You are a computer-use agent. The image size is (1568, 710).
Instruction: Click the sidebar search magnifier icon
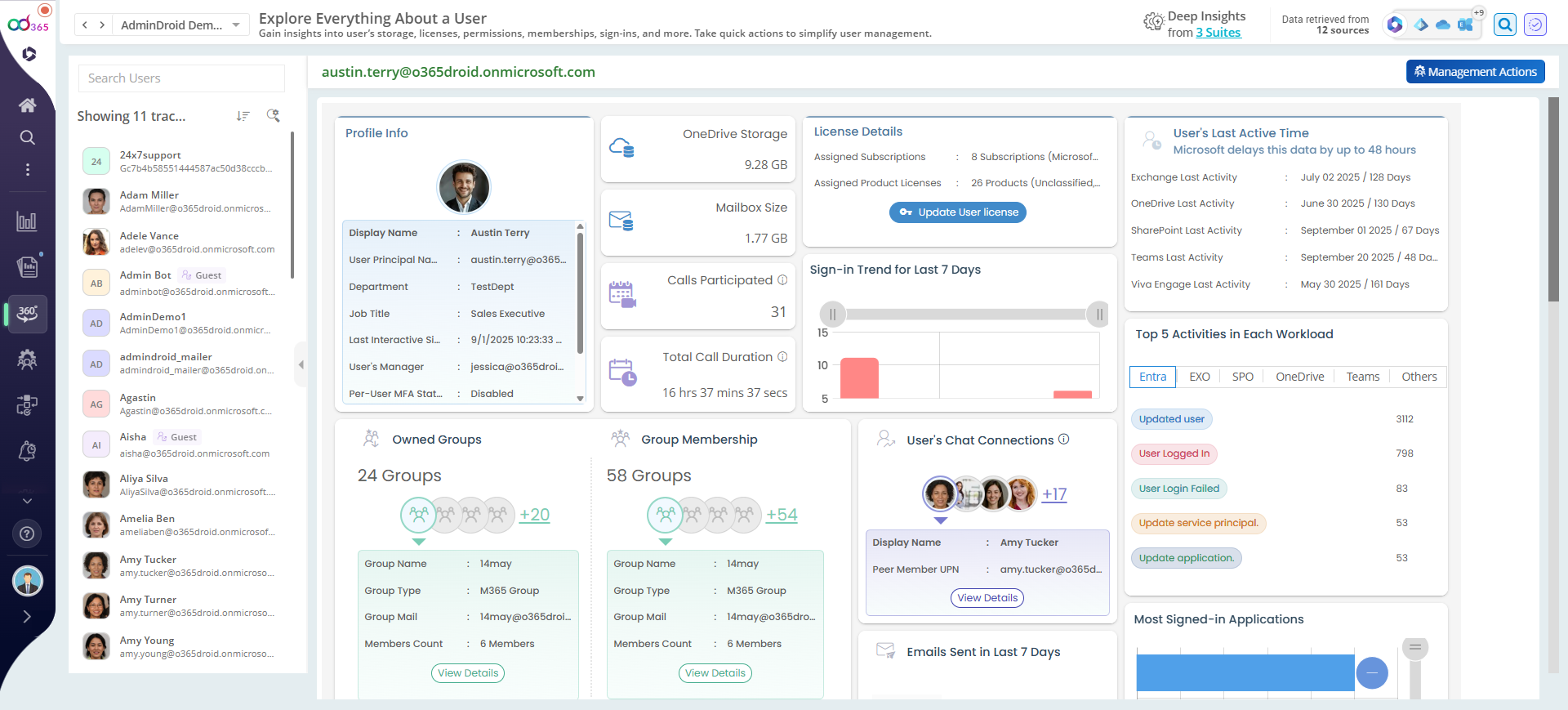(27, 137)
